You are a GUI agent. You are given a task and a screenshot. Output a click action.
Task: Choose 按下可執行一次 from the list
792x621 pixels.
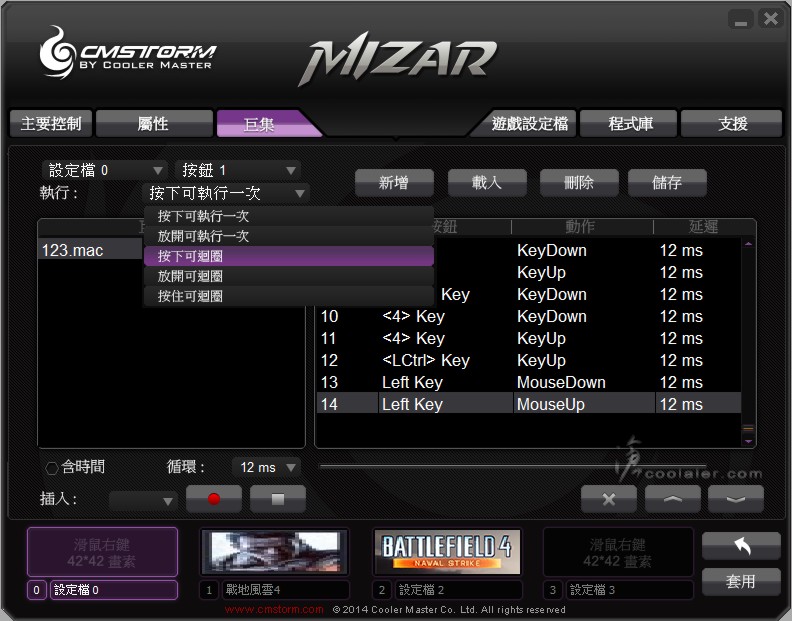pos(289,216)
